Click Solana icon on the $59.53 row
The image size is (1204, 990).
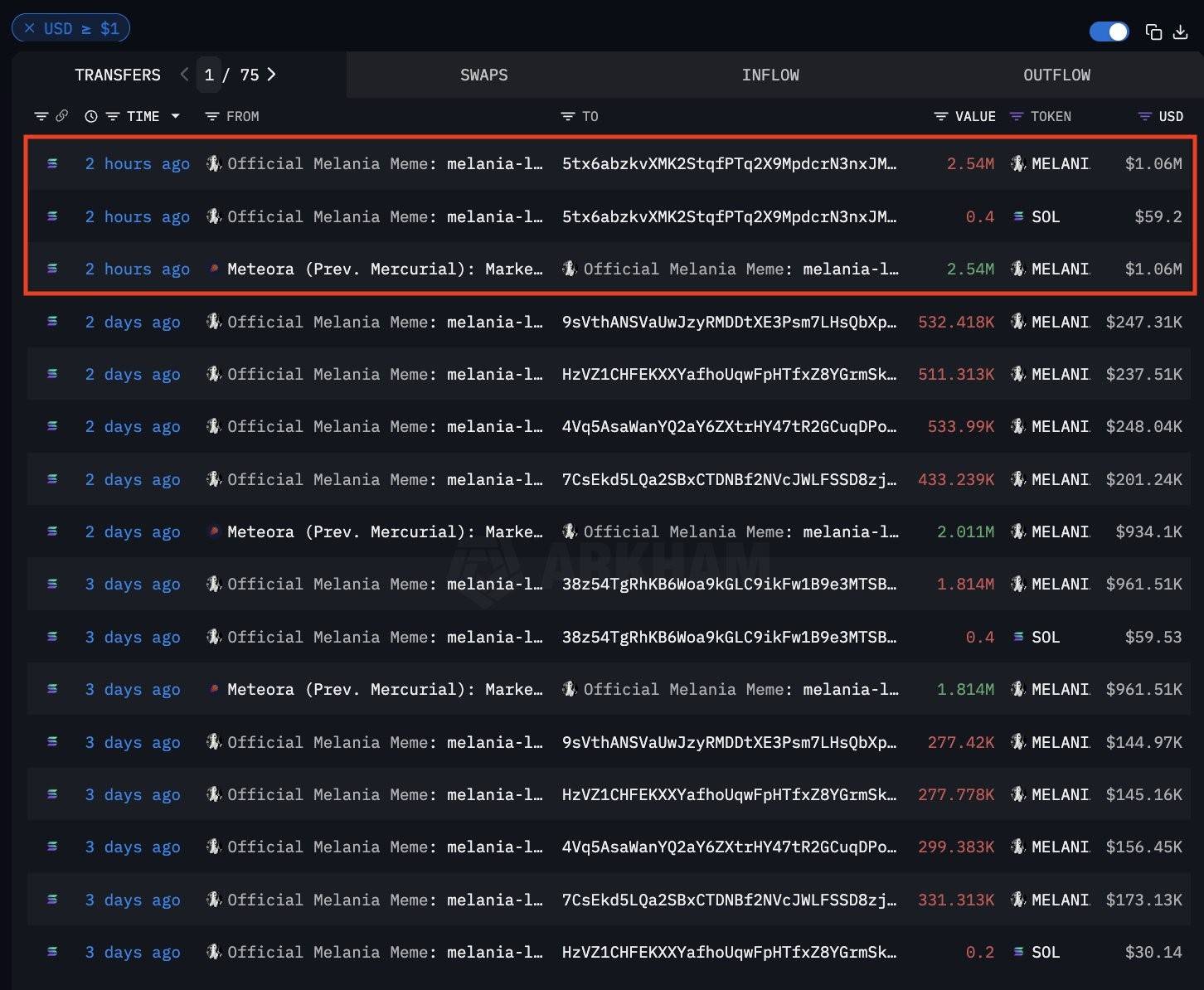[52, 637]
